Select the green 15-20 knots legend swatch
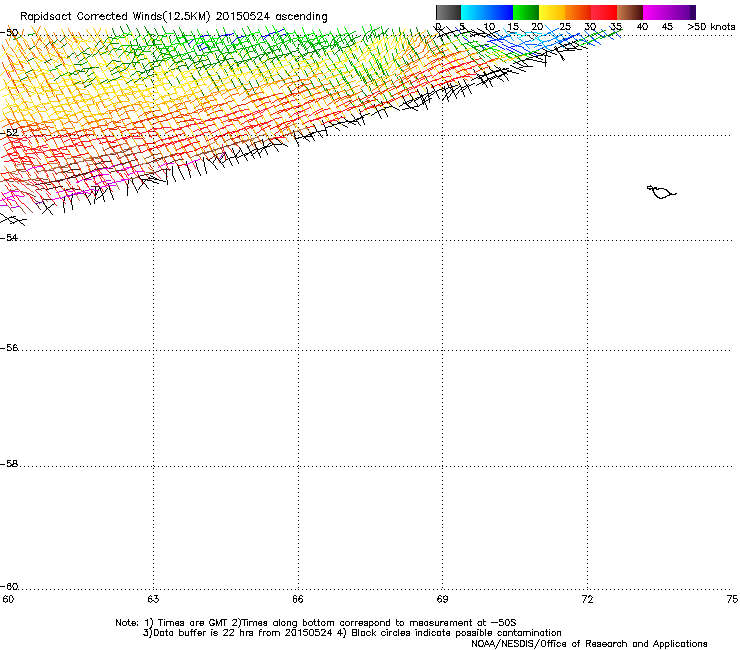This screenshot has width=740, height=650. [x=526, y=12]
